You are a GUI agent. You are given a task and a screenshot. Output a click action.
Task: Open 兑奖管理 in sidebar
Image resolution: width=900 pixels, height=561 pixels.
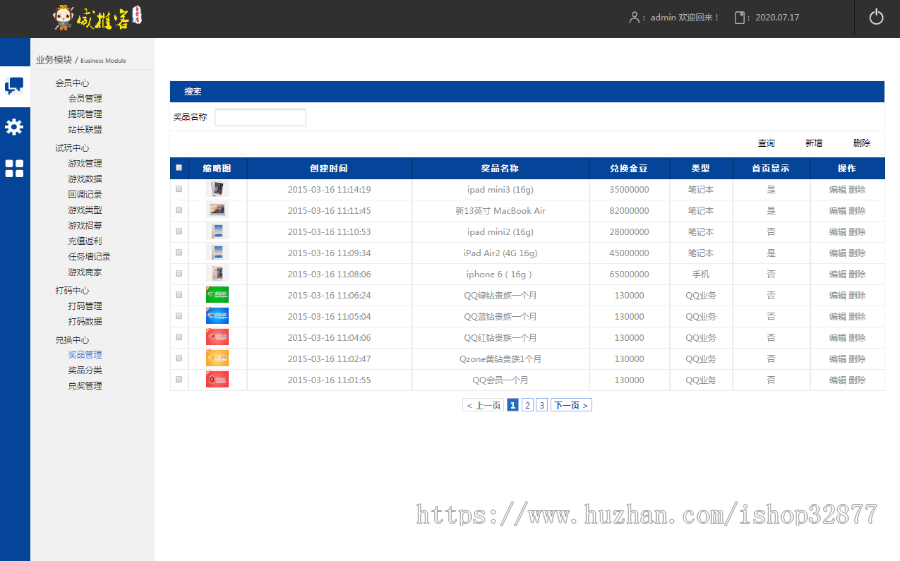coord(85,386)
